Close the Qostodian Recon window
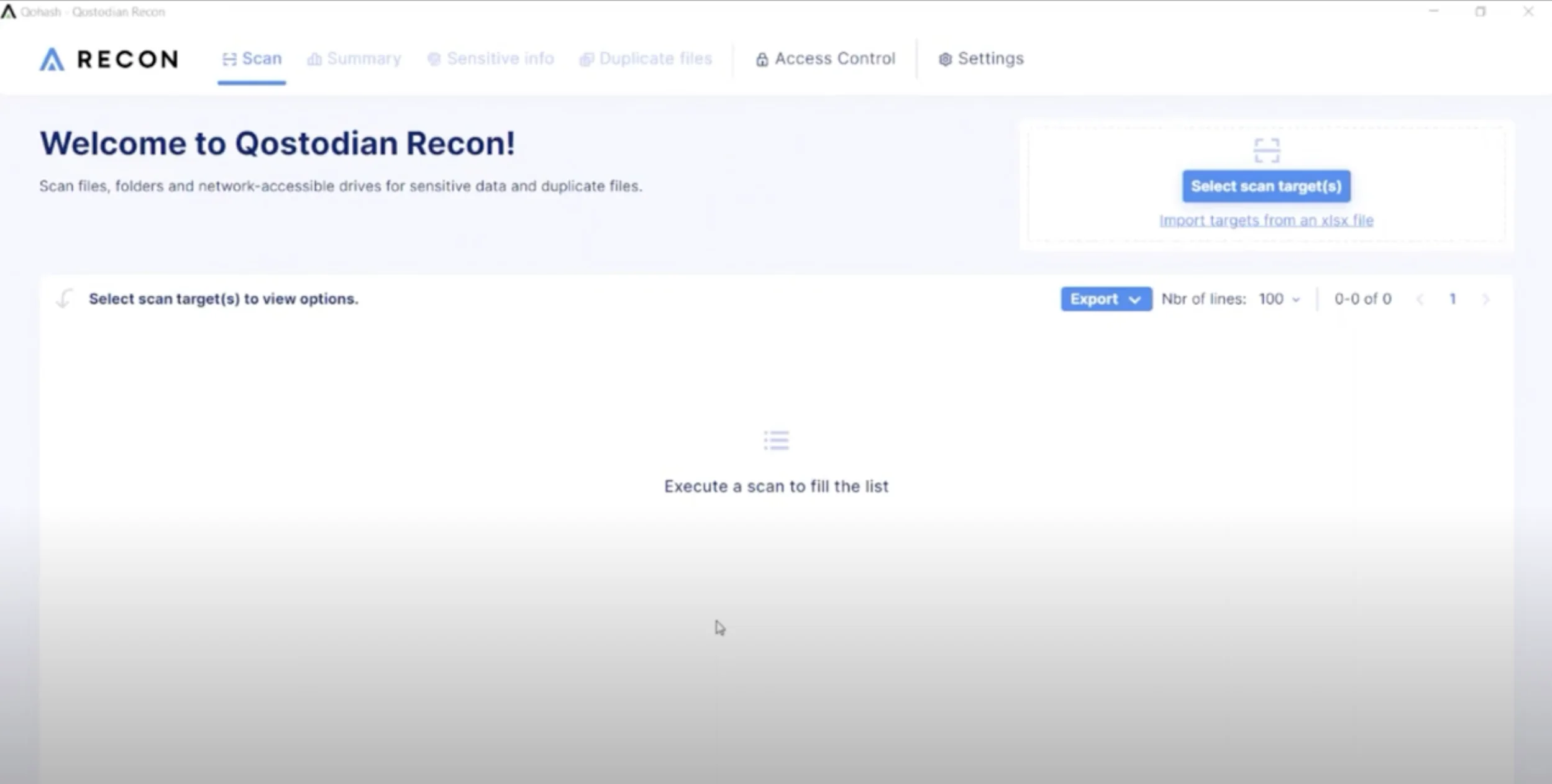This screenshot has height=784, width=1552. (x=1528, y=11)
